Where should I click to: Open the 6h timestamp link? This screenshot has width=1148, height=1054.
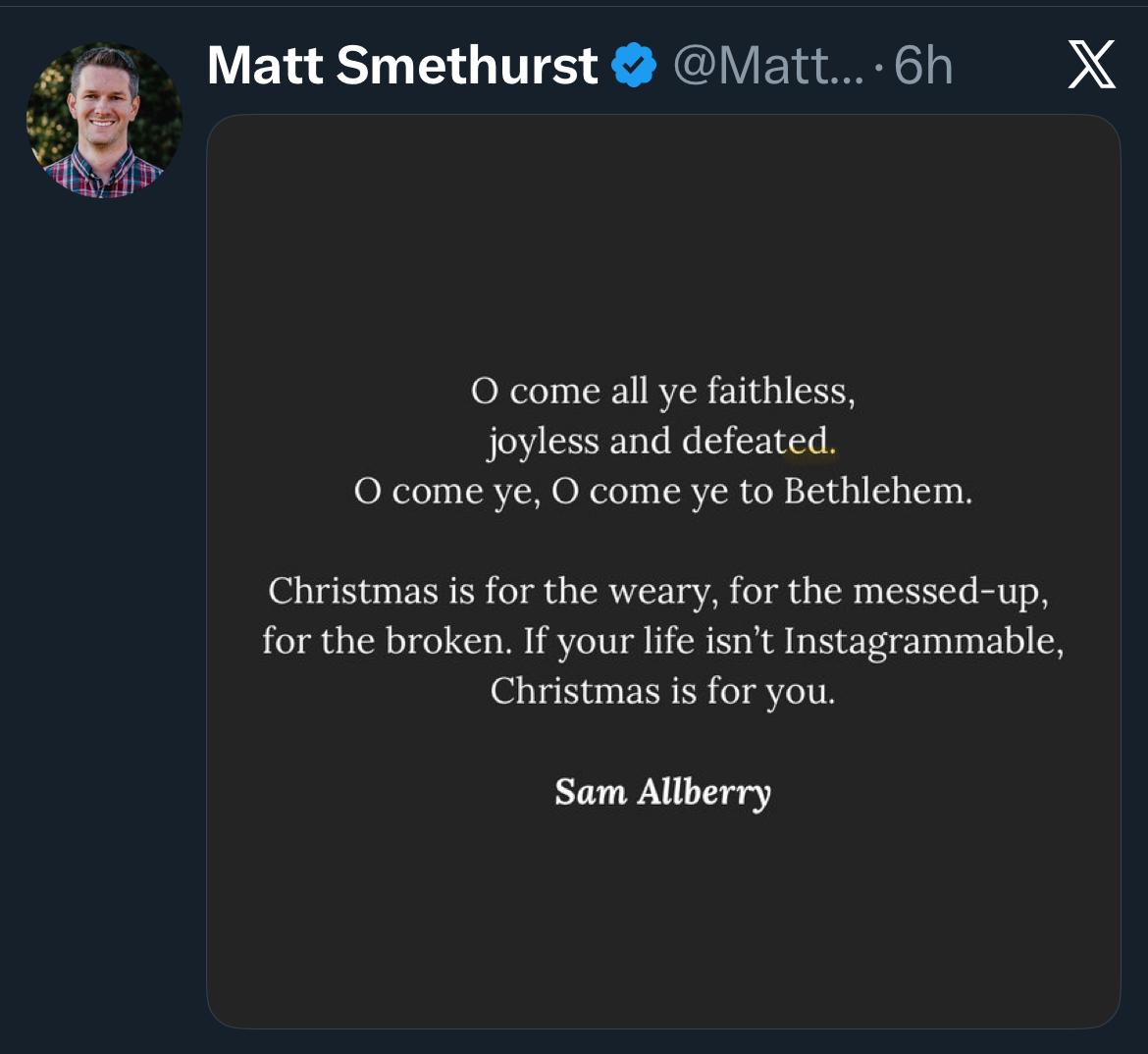(923, 67)
